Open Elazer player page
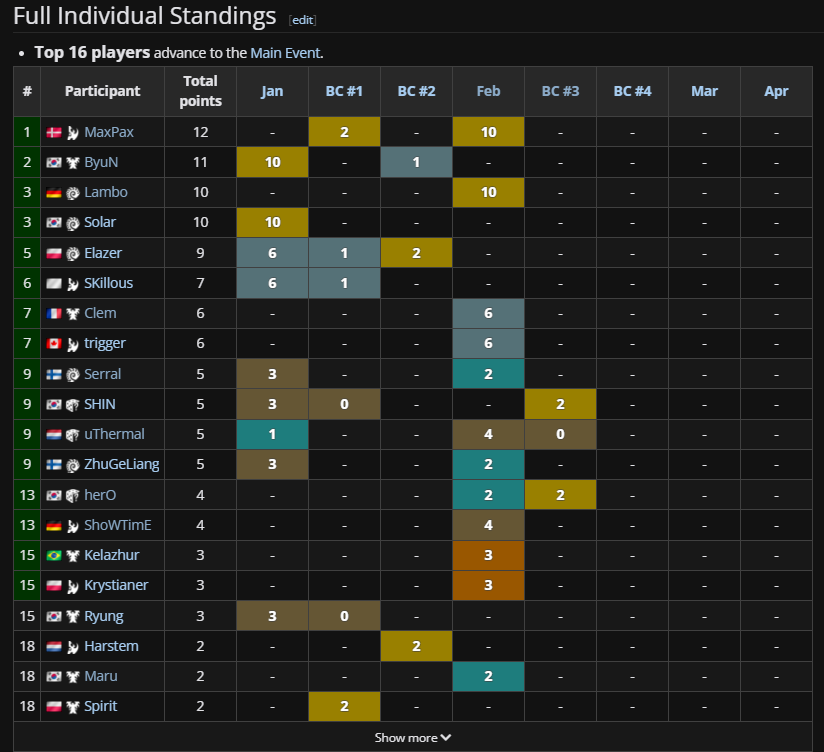 [x=103, y=253]
